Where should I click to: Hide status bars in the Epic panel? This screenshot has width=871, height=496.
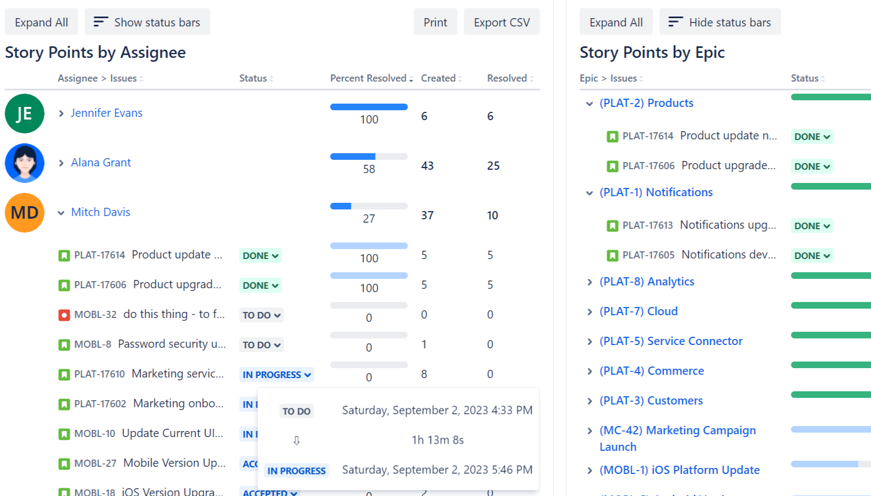point(720,22)
